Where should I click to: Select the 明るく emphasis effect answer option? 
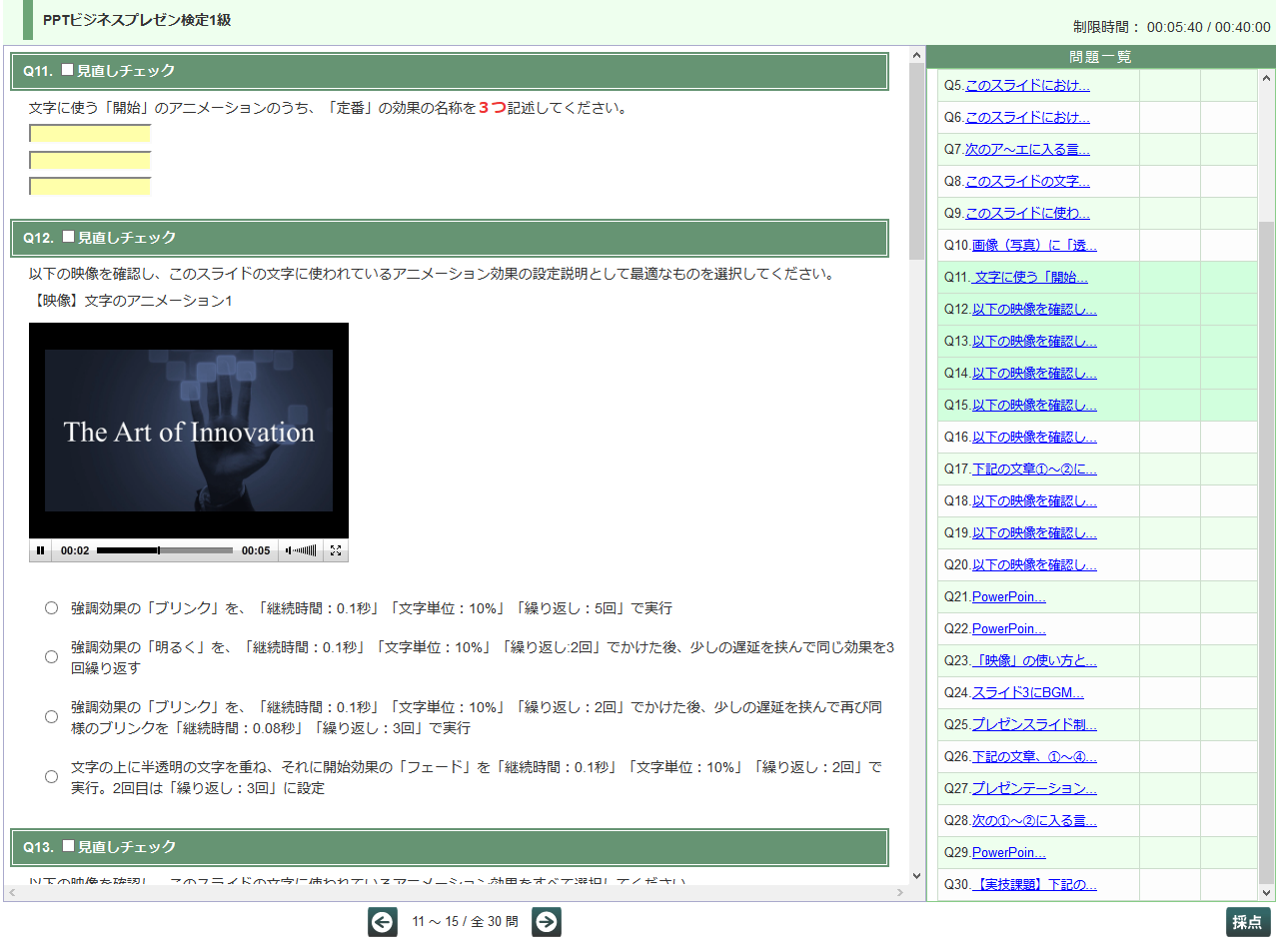(51, 657)
